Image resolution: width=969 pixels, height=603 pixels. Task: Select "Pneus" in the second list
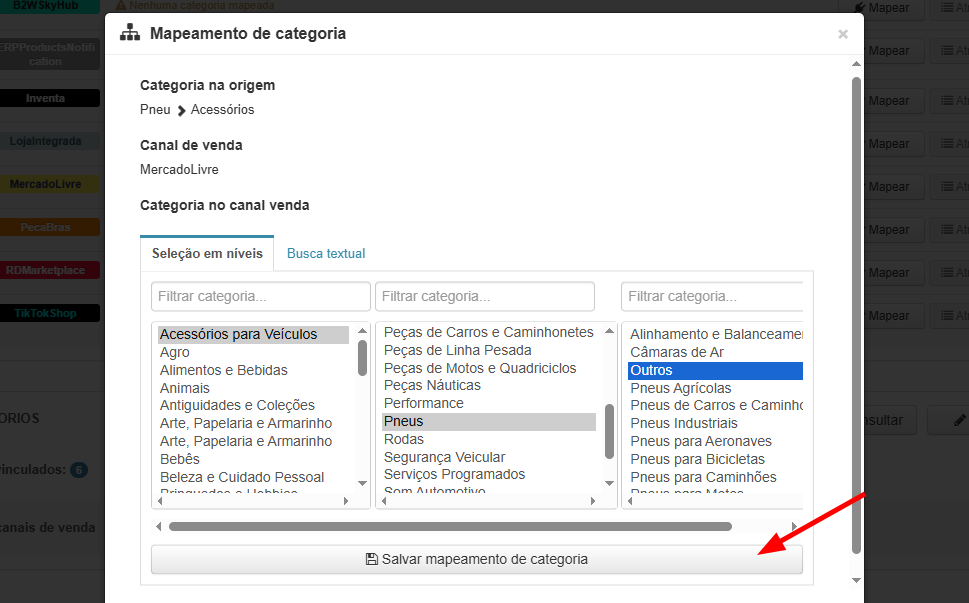point(489,421)
